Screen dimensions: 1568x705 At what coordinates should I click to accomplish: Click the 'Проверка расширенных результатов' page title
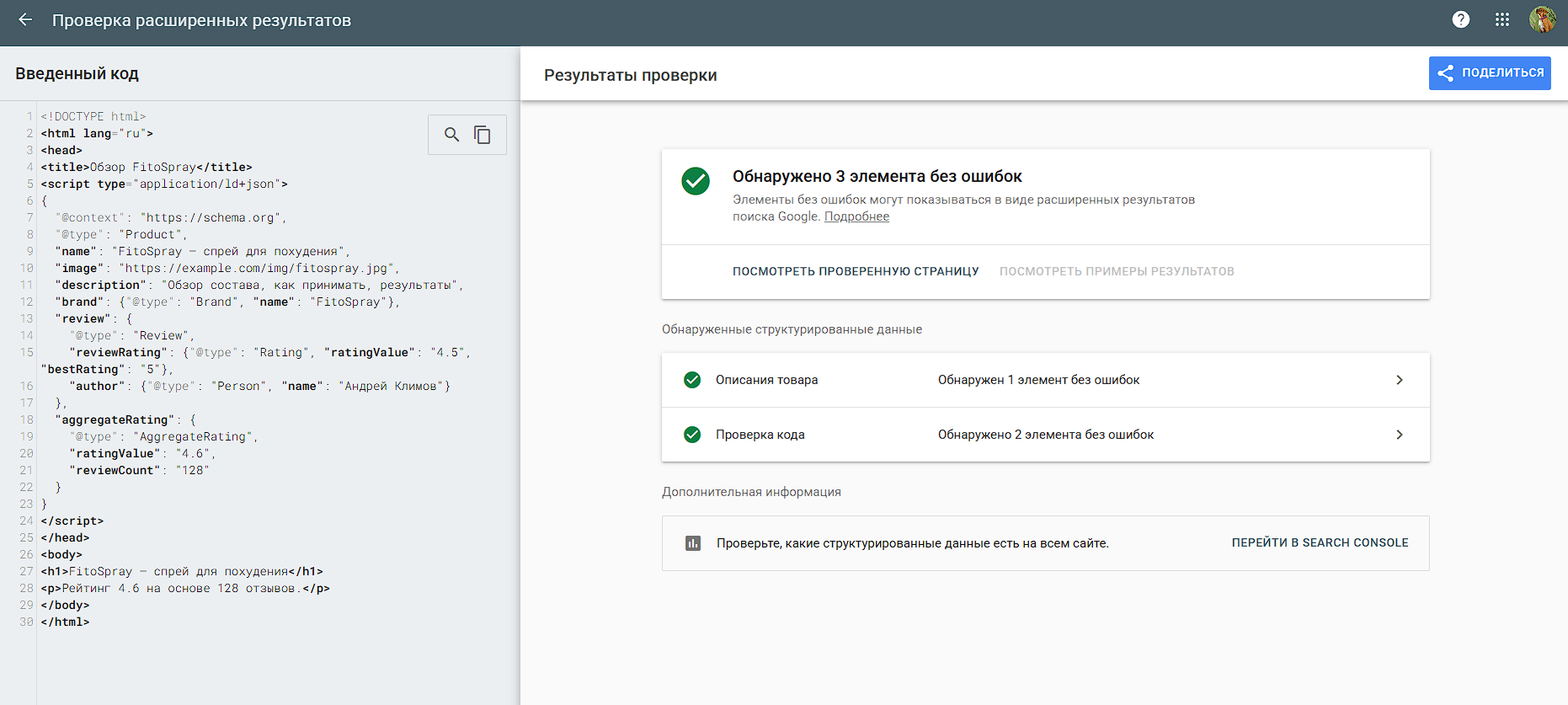click(x=201, y=20)
